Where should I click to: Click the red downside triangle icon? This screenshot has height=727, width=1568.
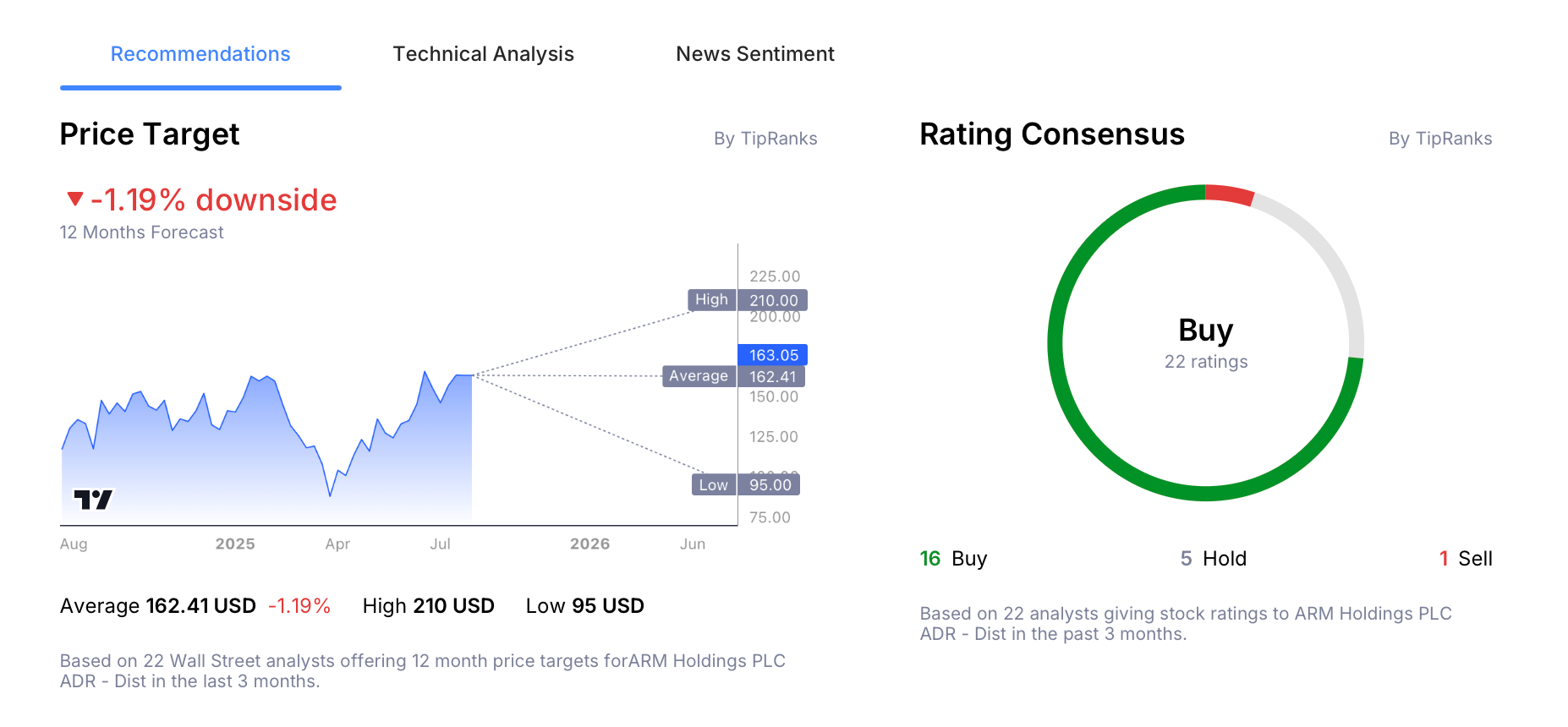point(75,199)
